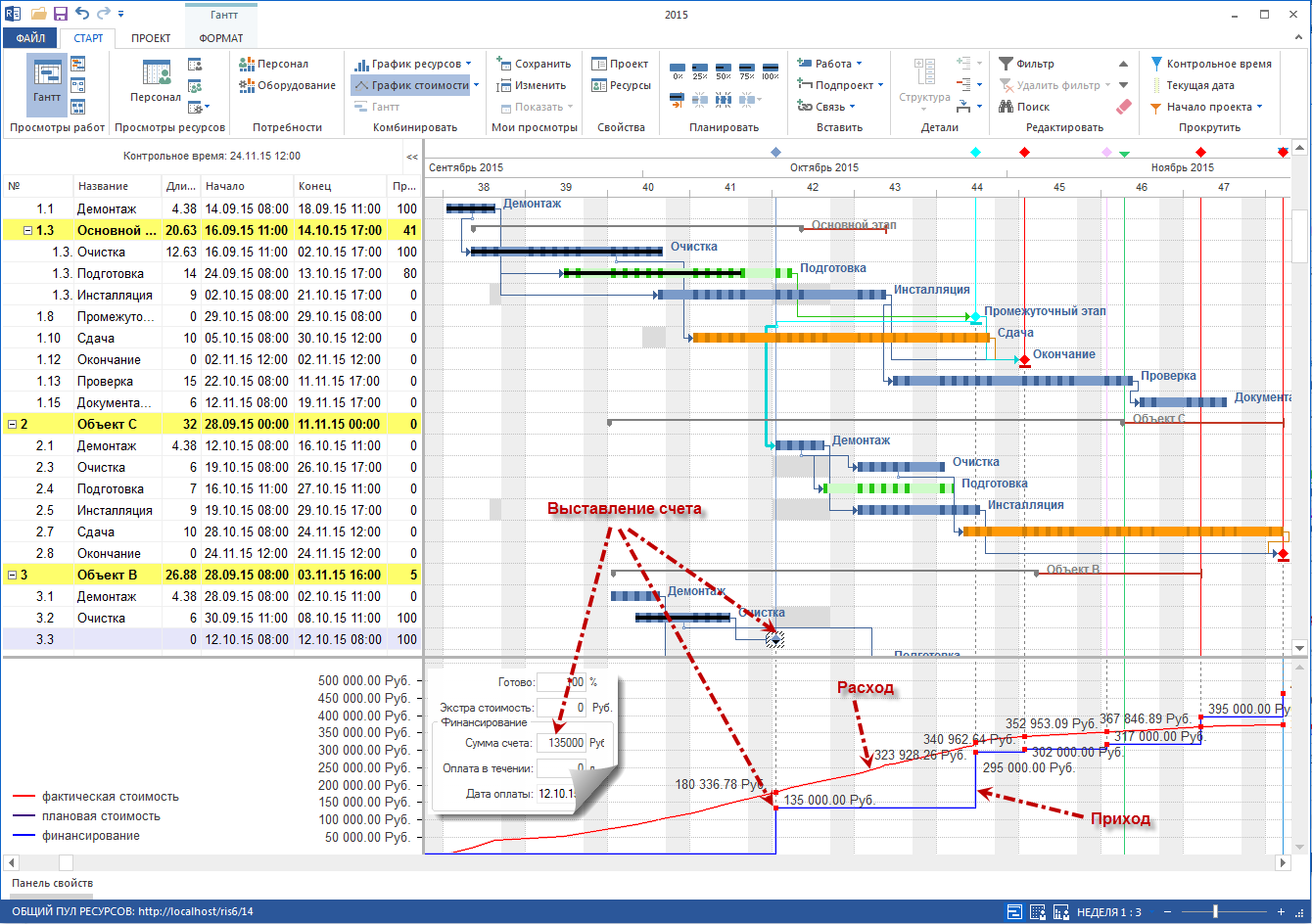
Task: Click the horizontal scrollbar thumb under legend
Action: (66, 862)
